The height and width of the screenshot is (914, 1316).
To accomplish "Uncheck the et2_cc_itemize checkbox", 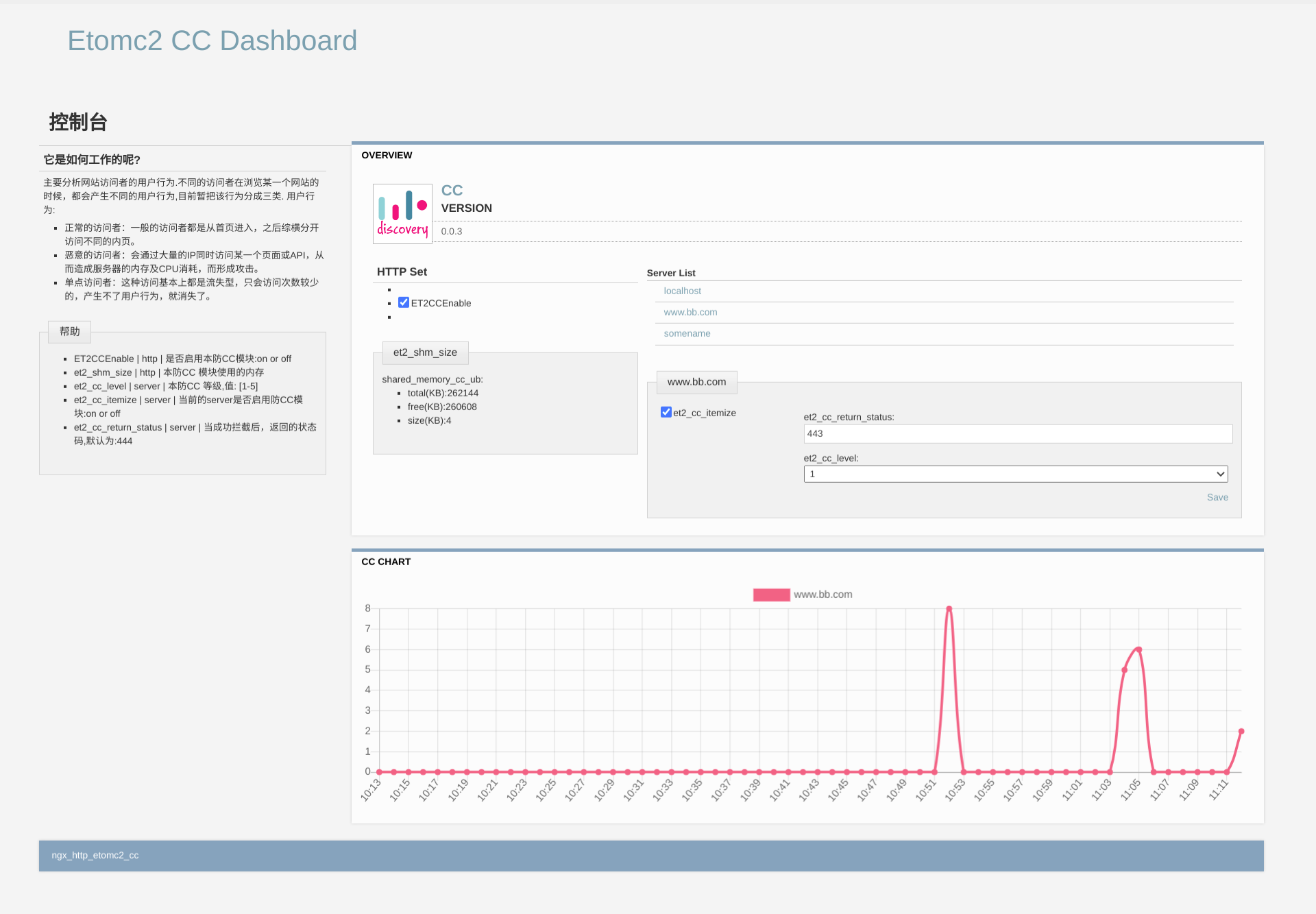I will 666,412.
